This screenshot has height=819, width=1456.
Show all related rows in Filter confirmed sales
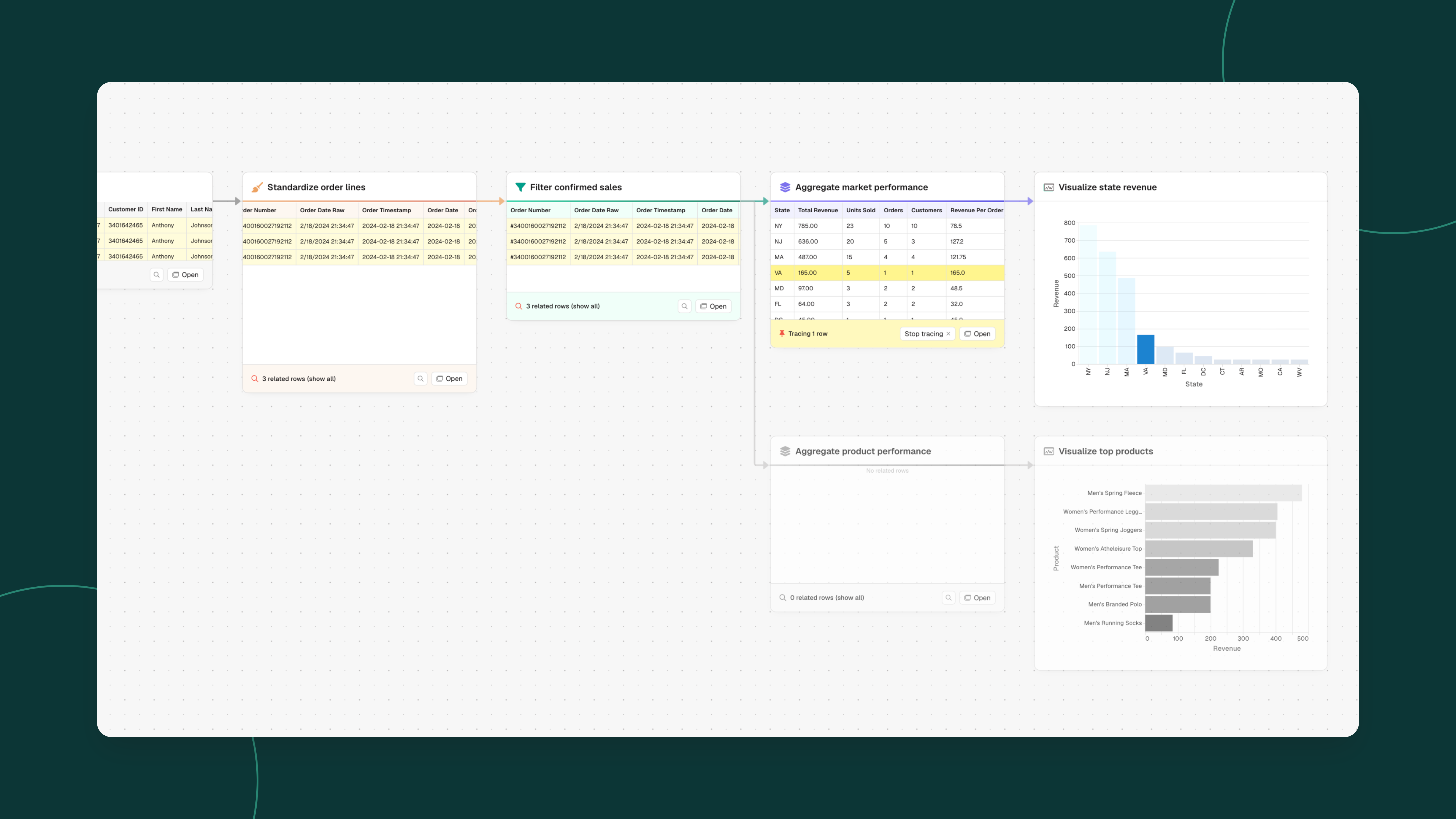click(x=585, y=306)
